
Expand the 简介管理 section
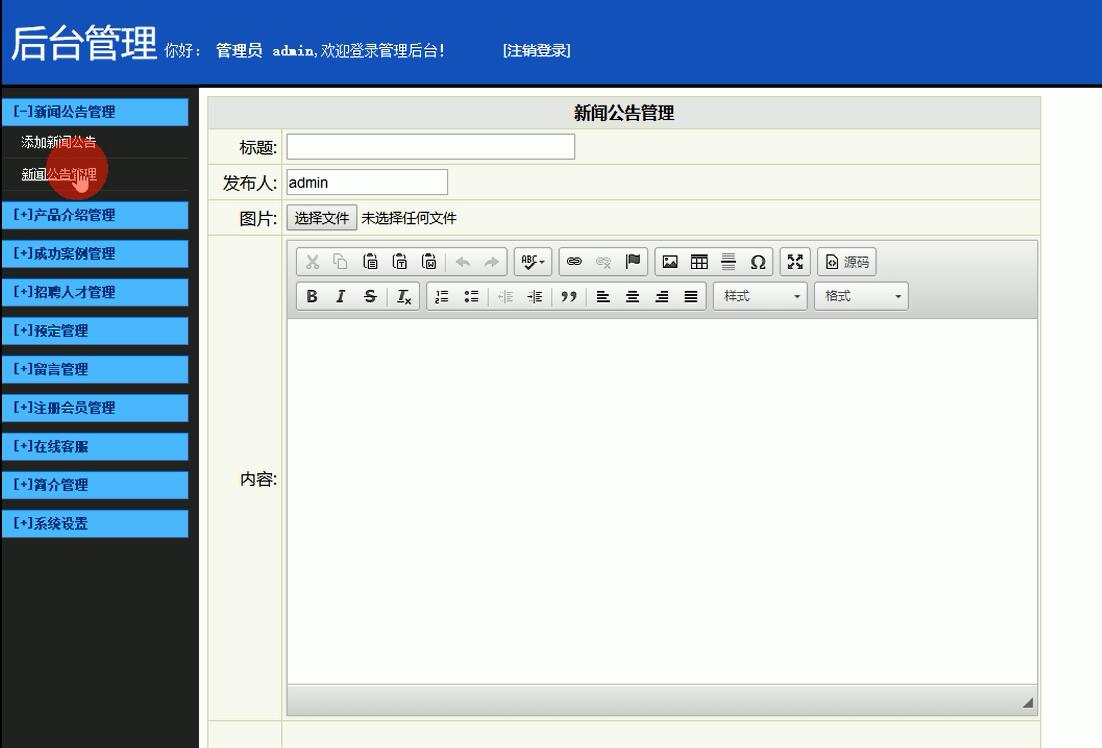(x=95, y=485)
